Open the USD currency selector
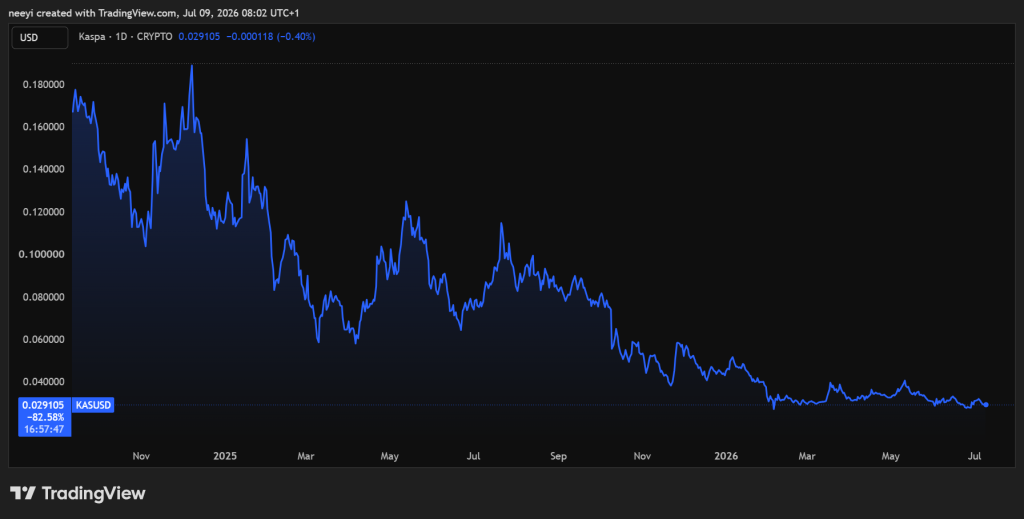The height and width of the screenshot is (519, 1024). tap(40, 37)
